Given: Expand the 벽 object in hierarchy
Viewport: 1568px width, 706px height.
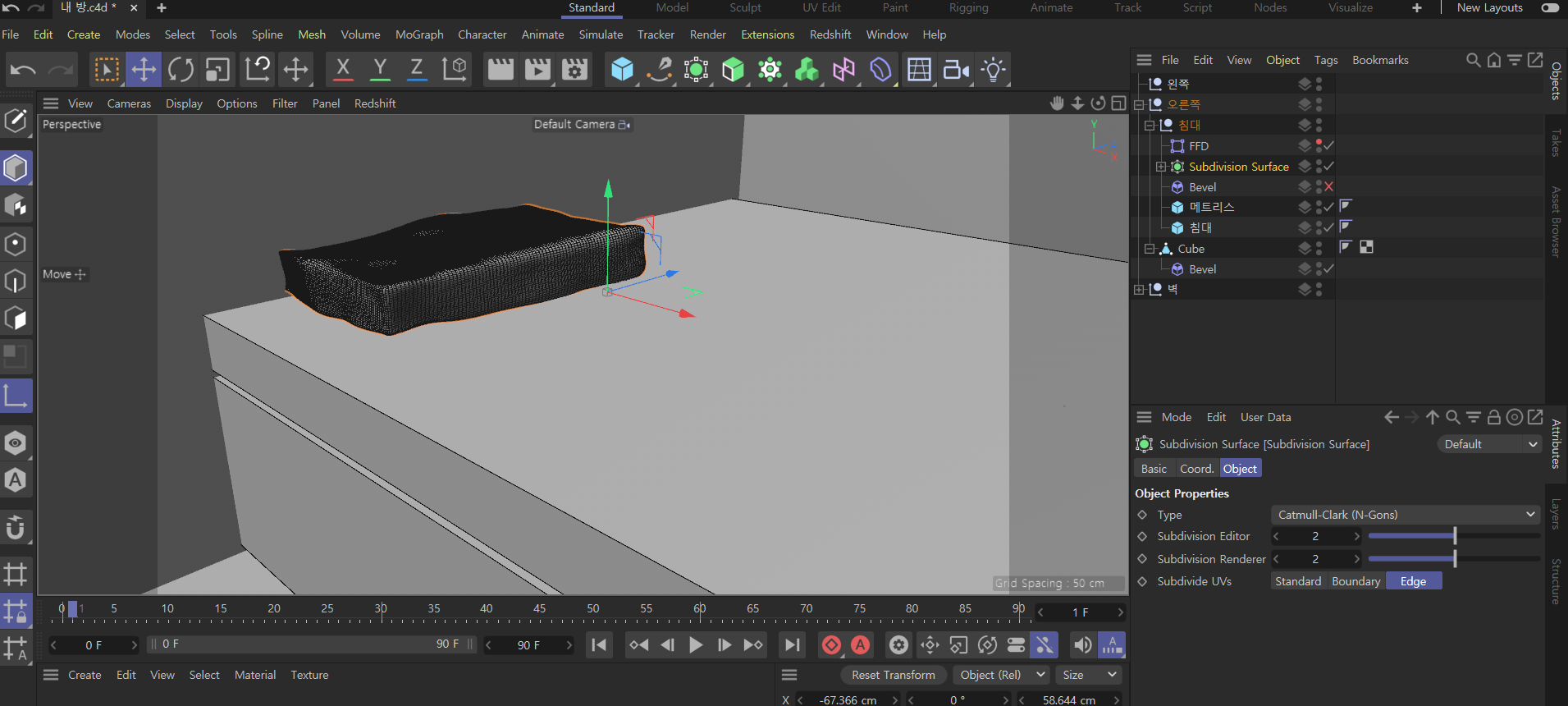Looking at the screenshot, I should click(1139, 290).
